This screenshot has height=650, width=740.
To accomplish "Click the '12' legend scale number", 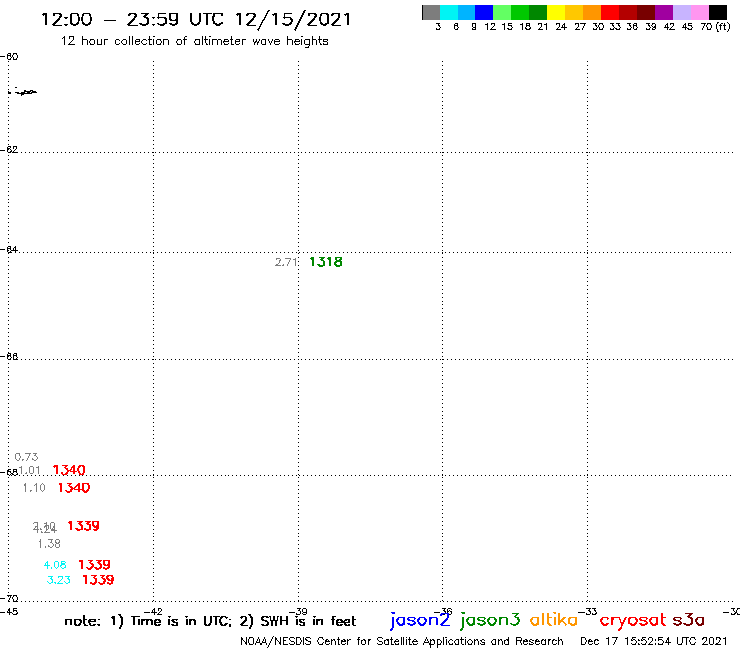I will click(x=490, y=27).
